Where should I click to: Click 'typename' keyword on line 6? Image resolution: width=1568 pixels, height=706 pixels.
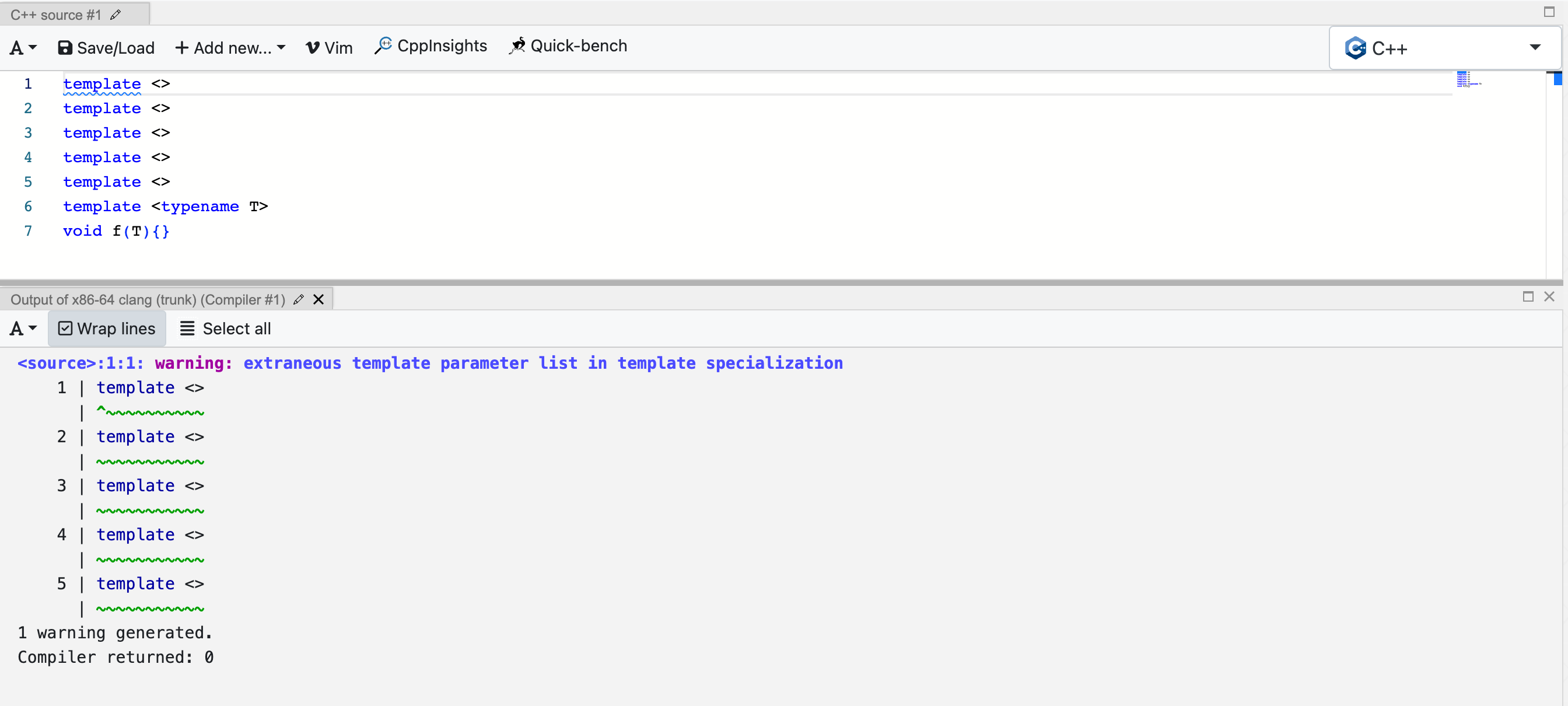[200, 207]
